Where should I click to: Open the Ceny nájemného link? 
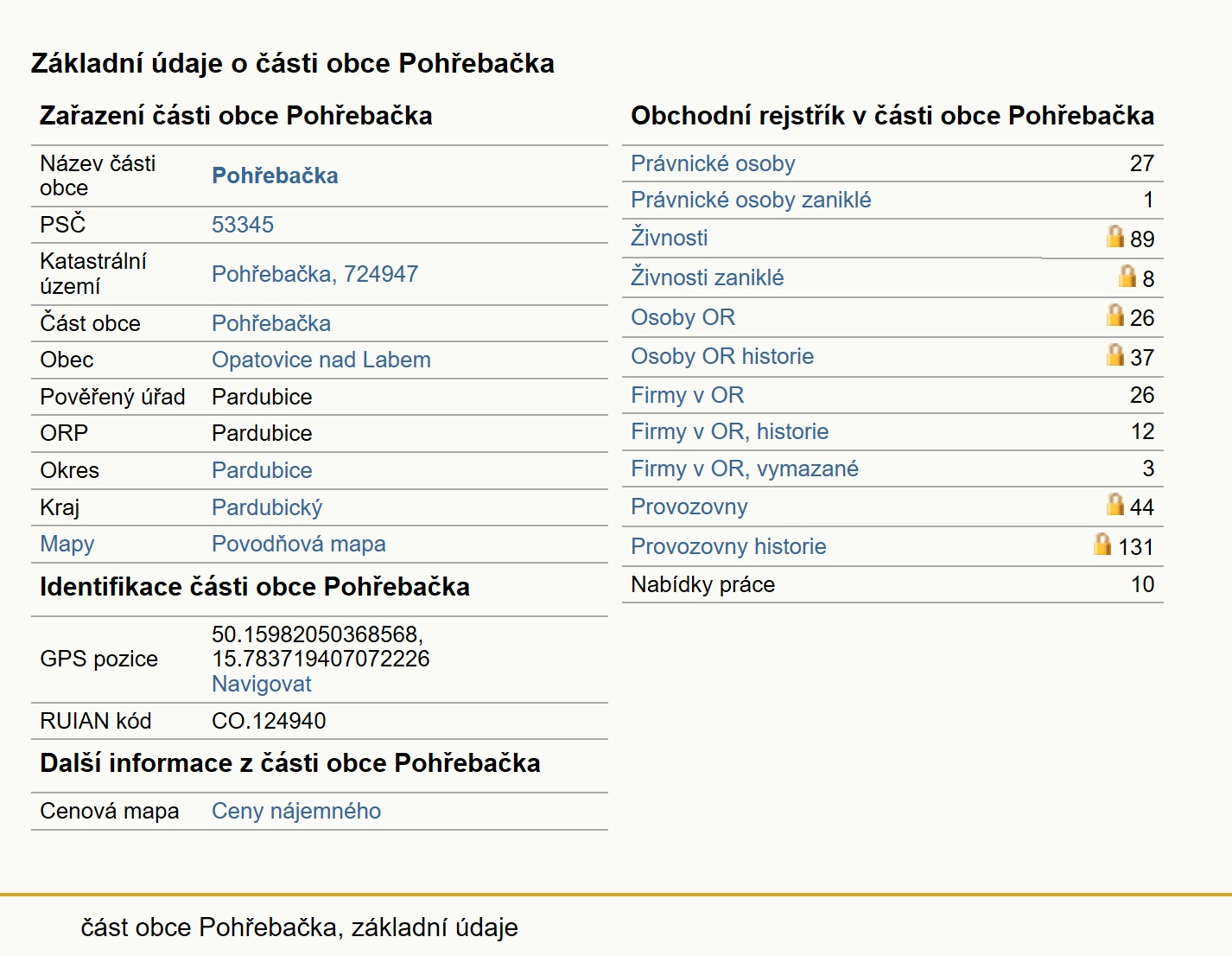pyautogui.click(x=296, y=811)
